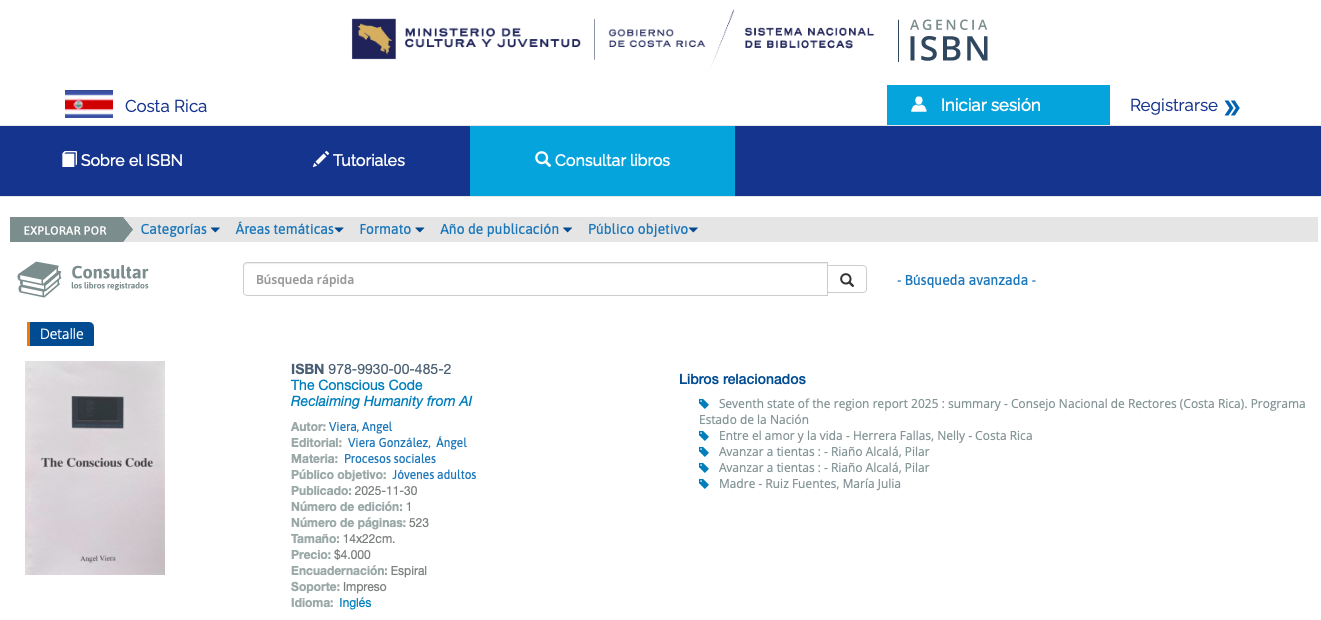Expand the Categorías dropdown
The image size is (1321, 620).
pos(180,229)
